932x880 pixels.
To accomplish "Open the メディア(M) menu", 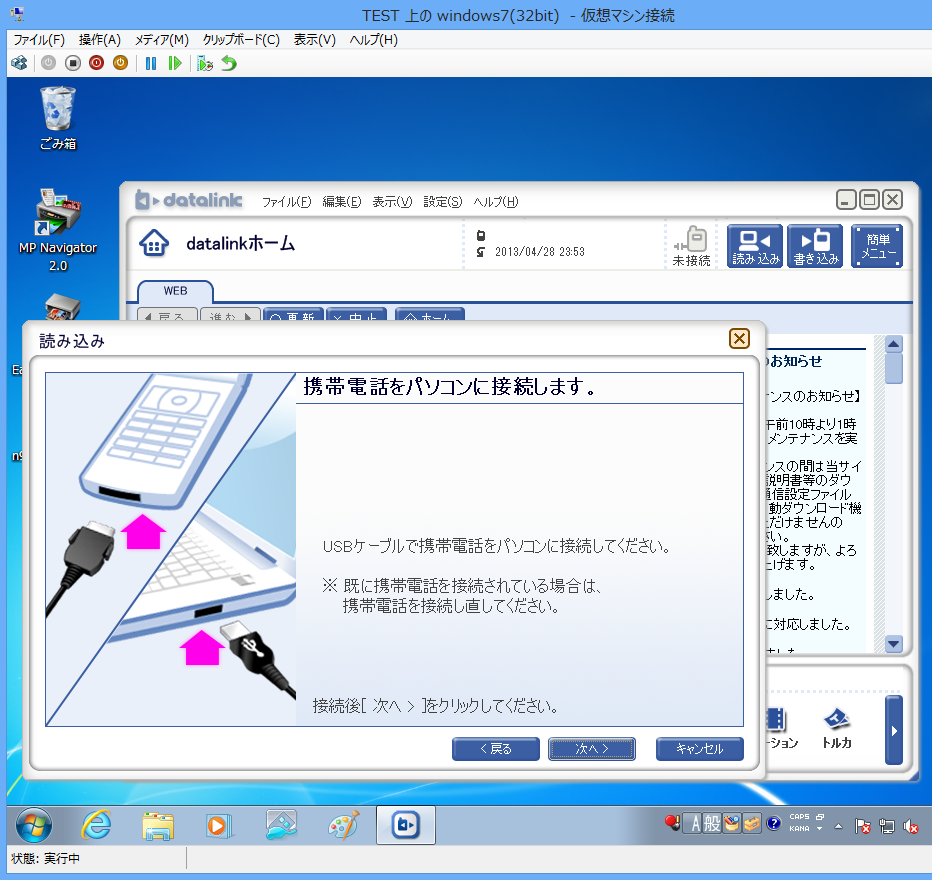I will click(x=162, y=40).
